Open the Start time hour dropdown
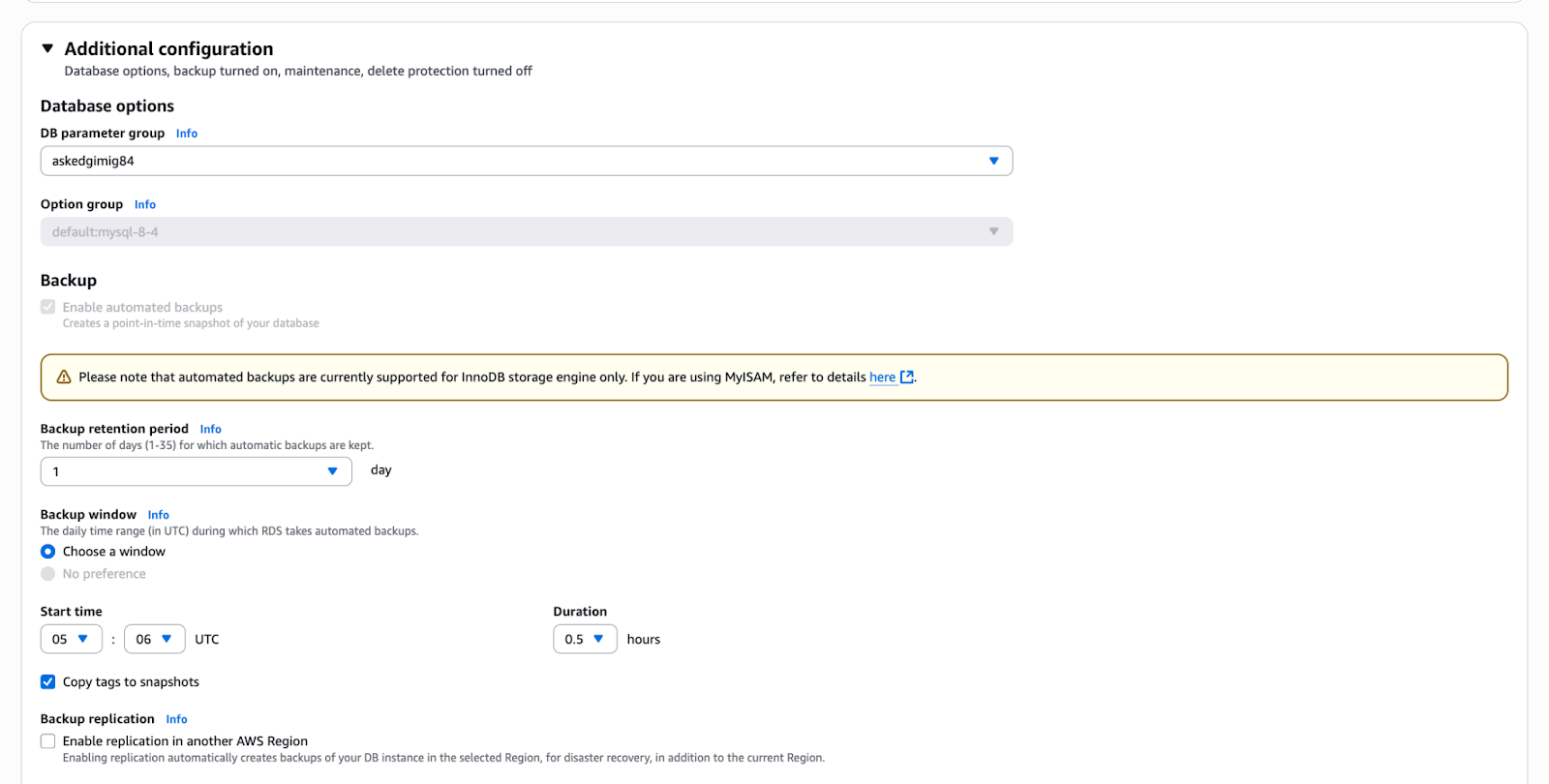1549x784 pixels. point(71,640)
